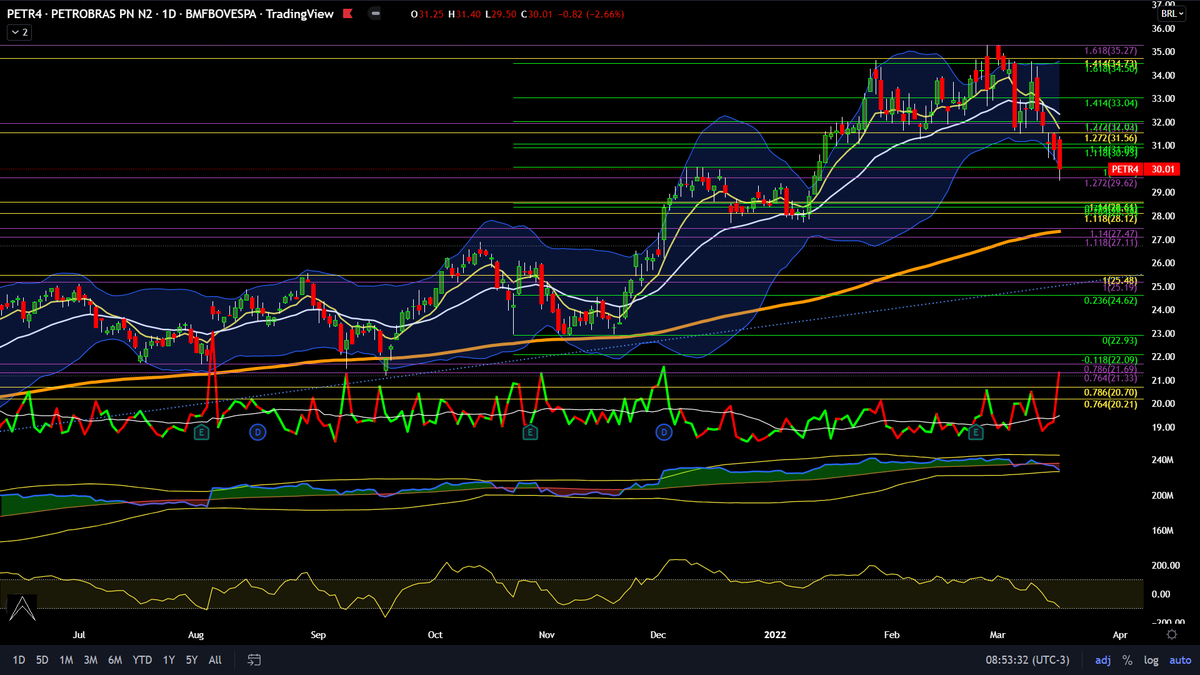Select the 5Y time range
This screenshot has width=1200, height=675.
191,660
